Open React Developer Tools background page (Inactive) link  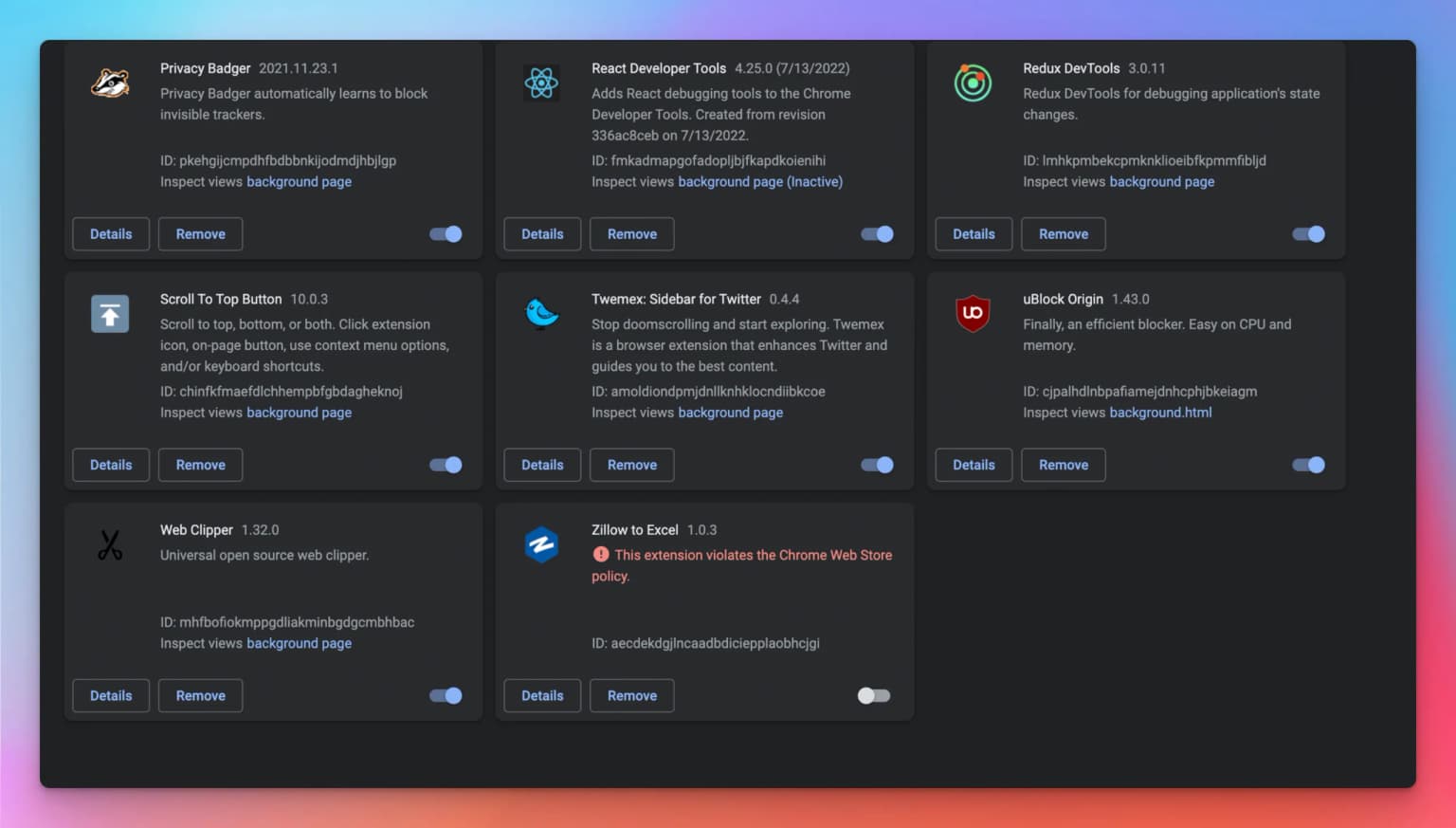click(760, 182)
